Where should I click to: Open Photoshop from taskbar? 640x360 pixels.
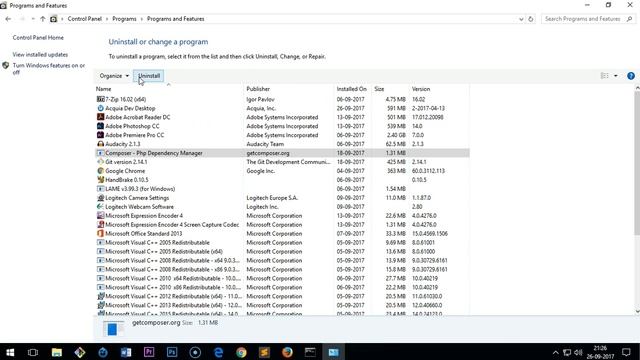pyautogui.click(x=172, y=352)
